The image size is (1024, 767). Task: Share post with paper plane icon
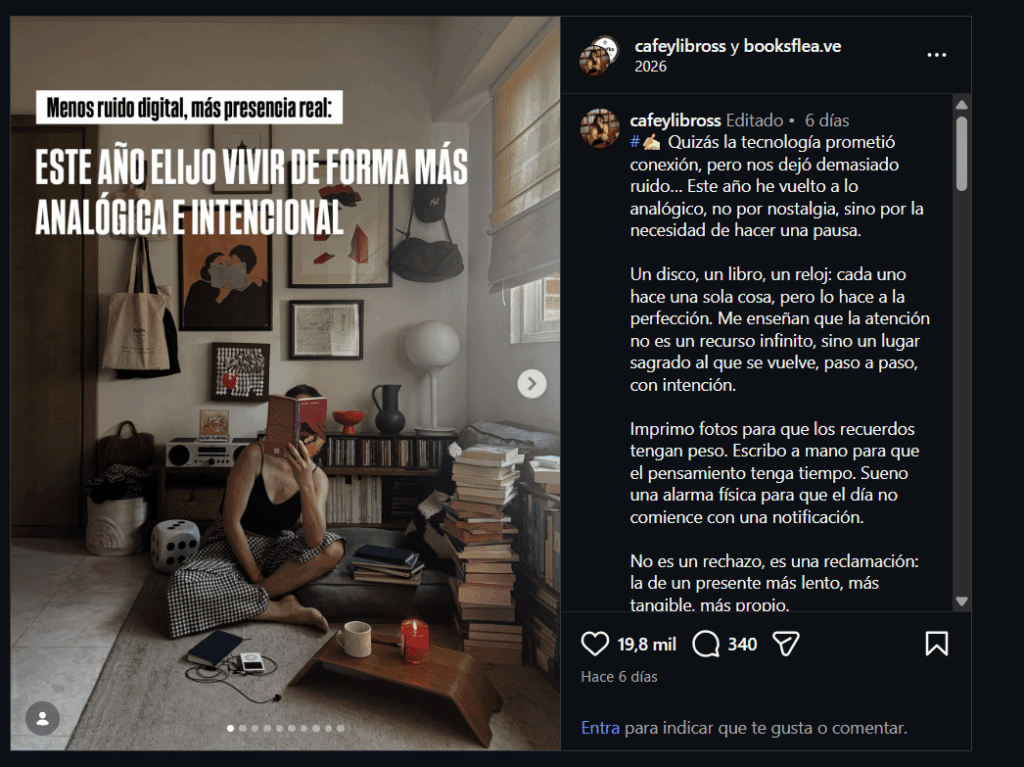pos(786,644)
